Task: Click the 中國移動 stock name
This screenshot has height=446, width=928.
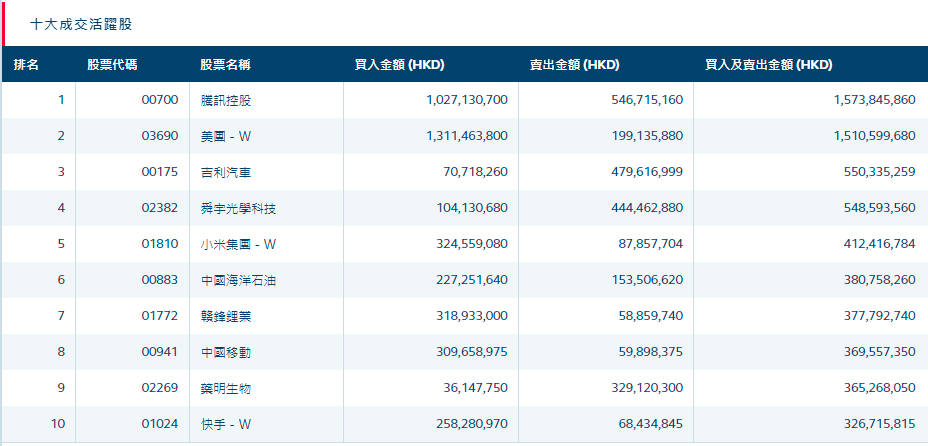Action: click(226, 352)
